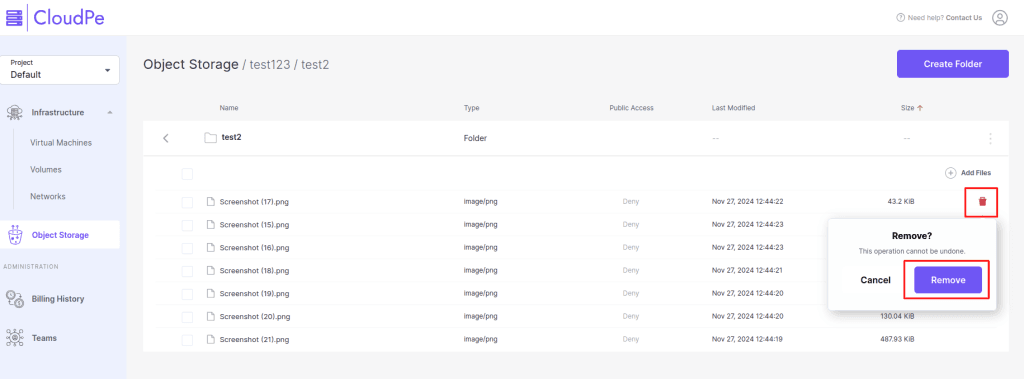Check the box for Screenshot (19).png
The width and height of the screenshot is (1024, 379).
[x=187, y=294]
